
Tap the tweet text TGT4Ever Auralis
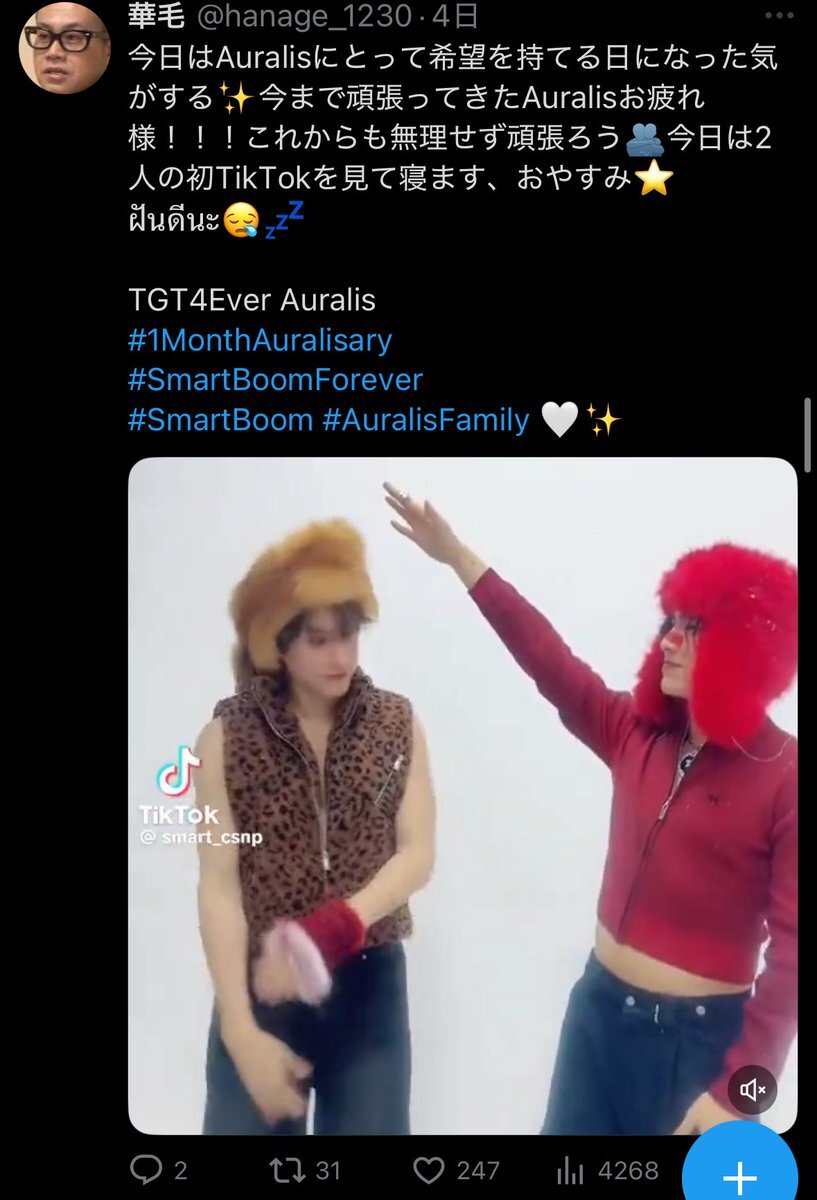pyautogui.click(x=251, y=300)
